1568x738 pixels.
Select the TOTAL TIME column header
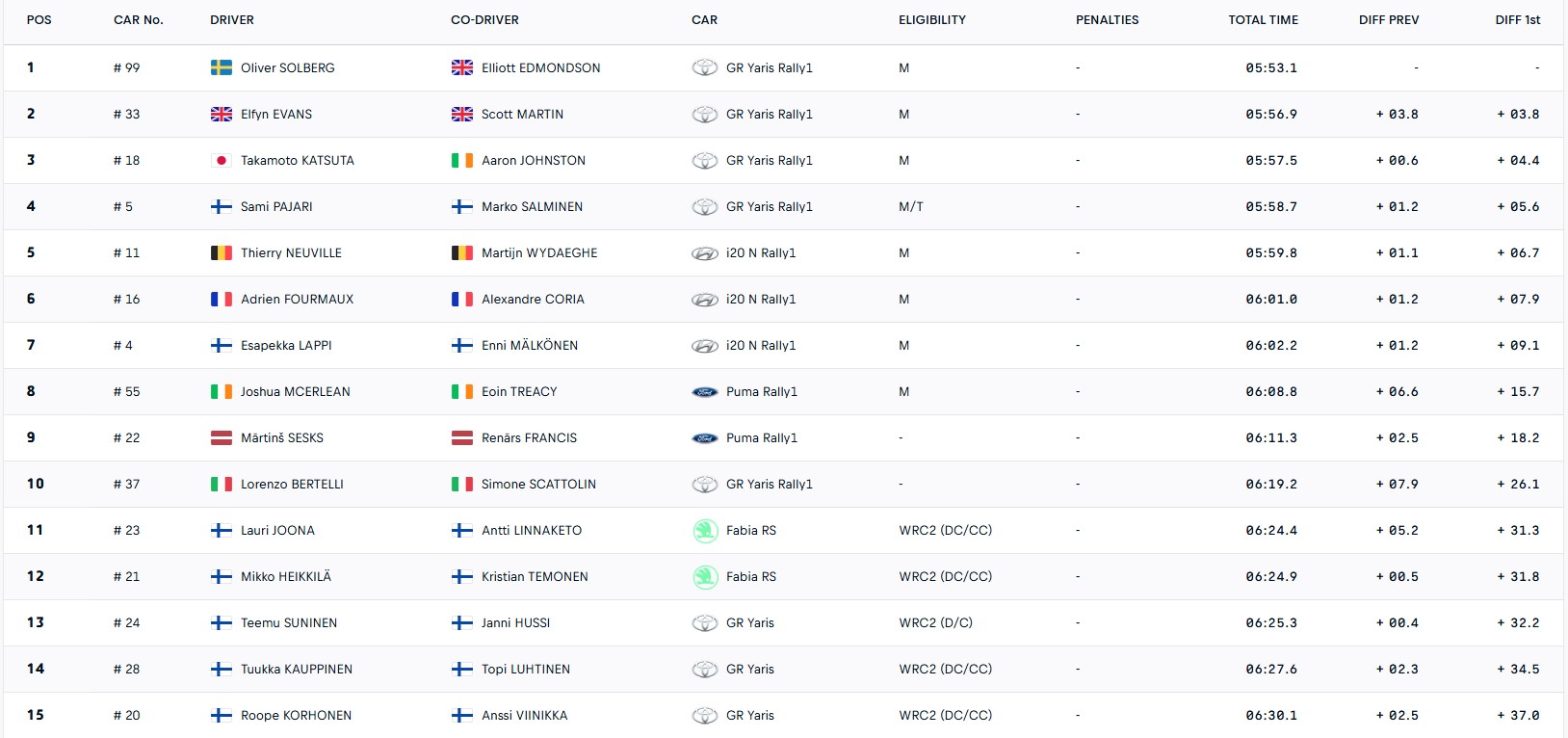pos(1263,19)
